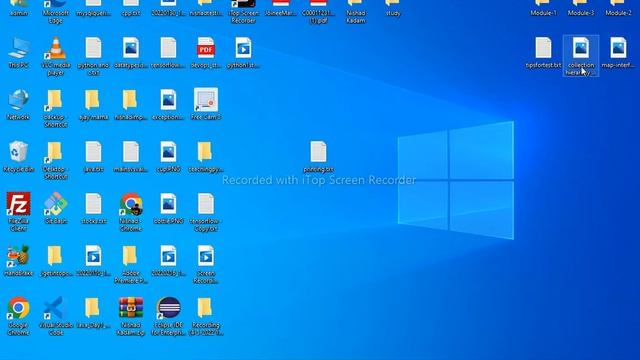The width and height of the screenshot is (640, 360).
Task: Click the Module-3 folder label
Action: point(581,13)
